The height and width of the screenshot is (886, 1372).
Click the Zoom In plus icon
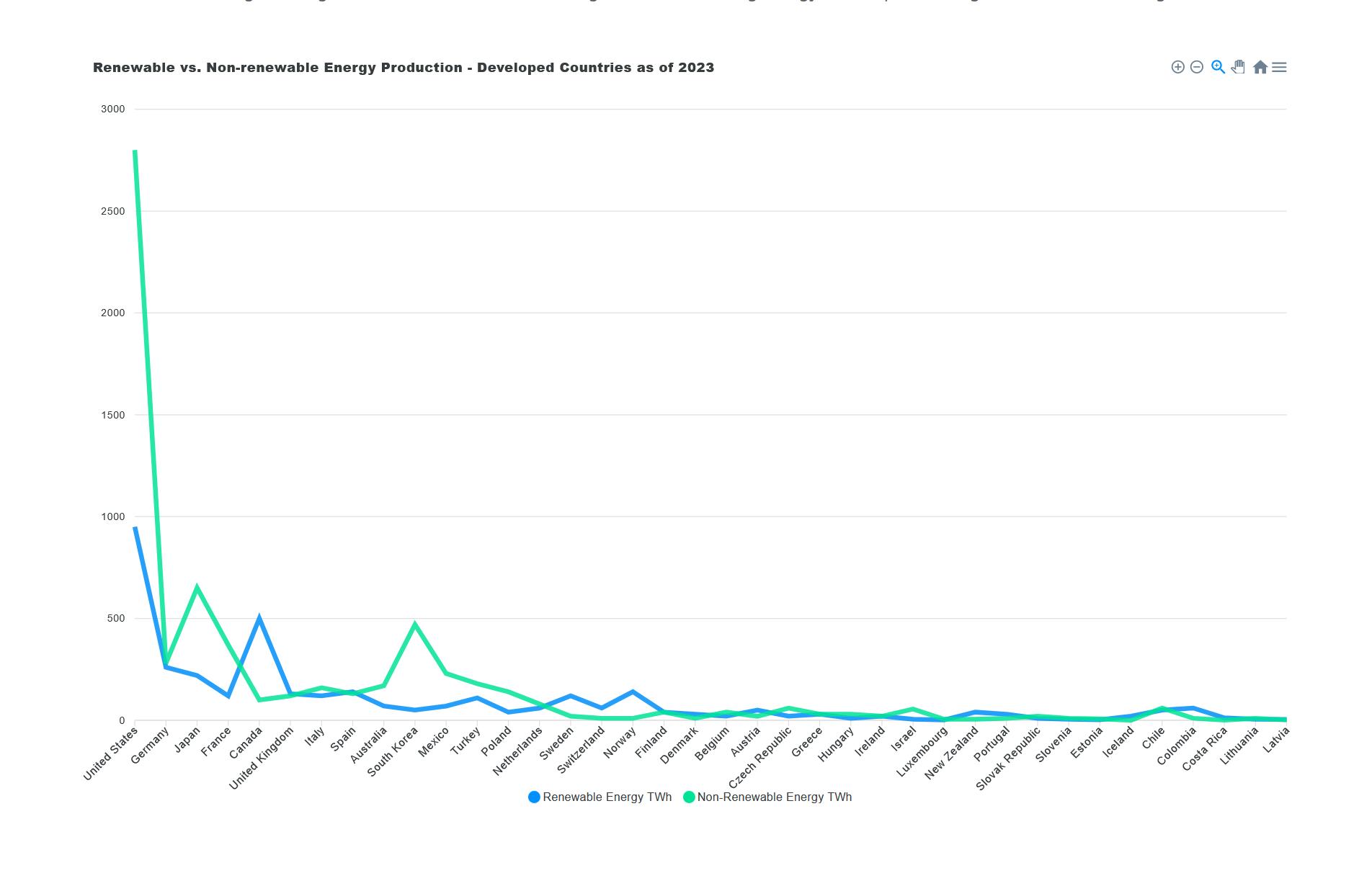point(1177,67)
